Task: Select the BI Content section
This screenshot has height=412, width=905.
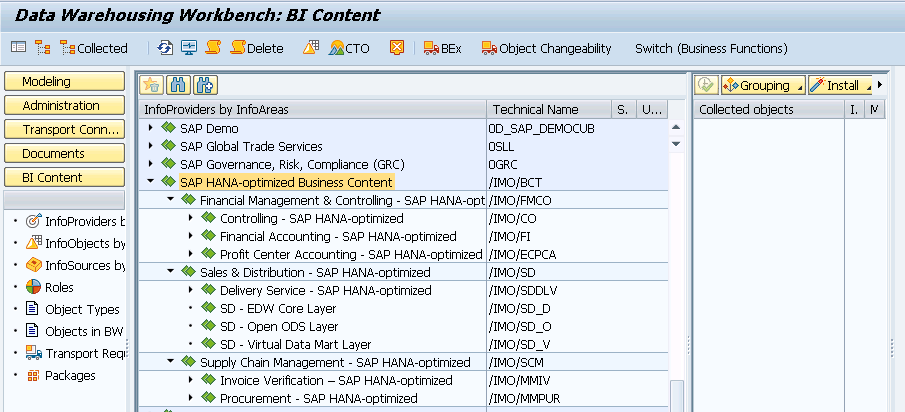Action: click(64, 177)
